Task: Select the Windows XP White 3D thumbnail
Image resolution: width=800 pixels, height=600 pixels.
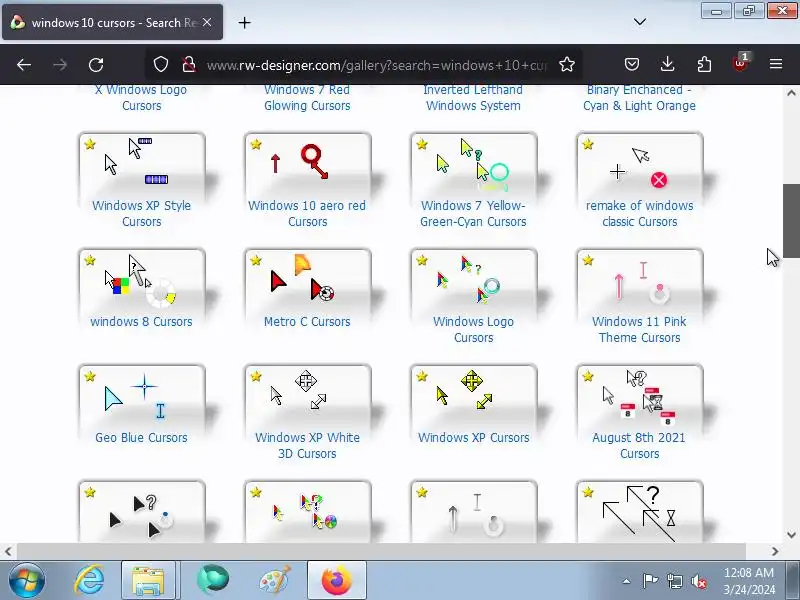Action: 308,396
